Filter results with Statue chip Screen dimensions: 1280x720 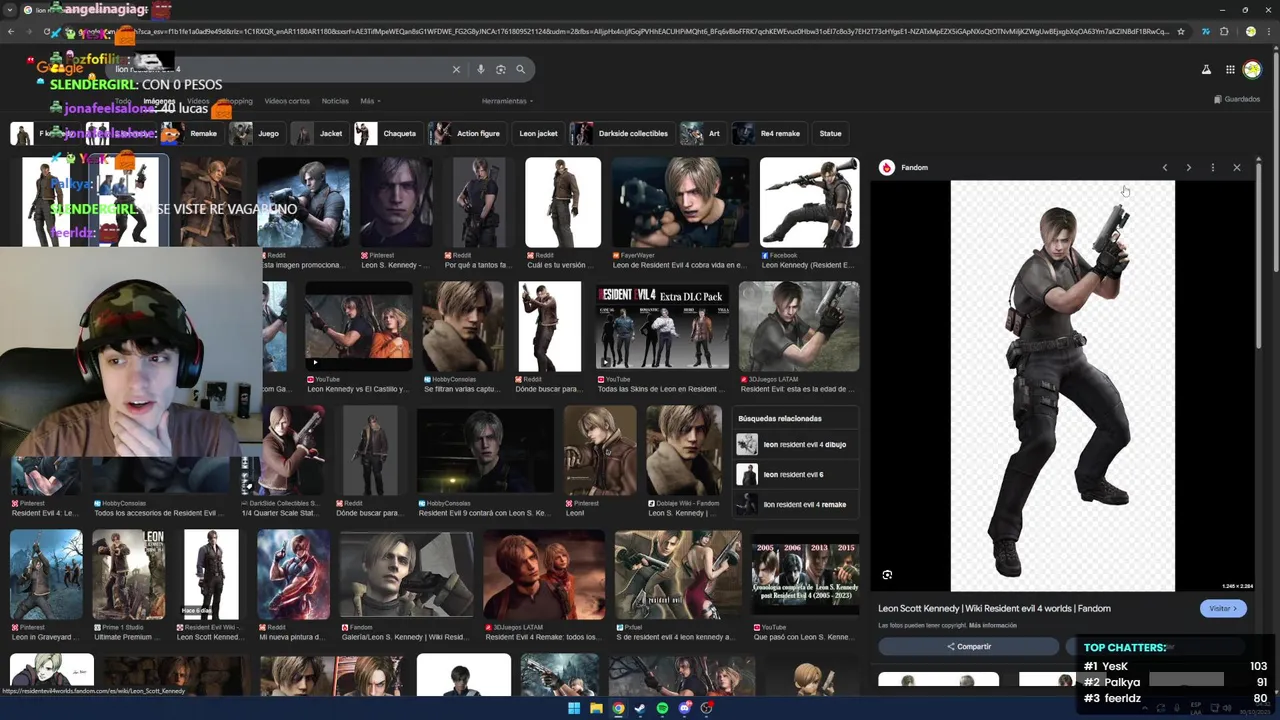830,133
